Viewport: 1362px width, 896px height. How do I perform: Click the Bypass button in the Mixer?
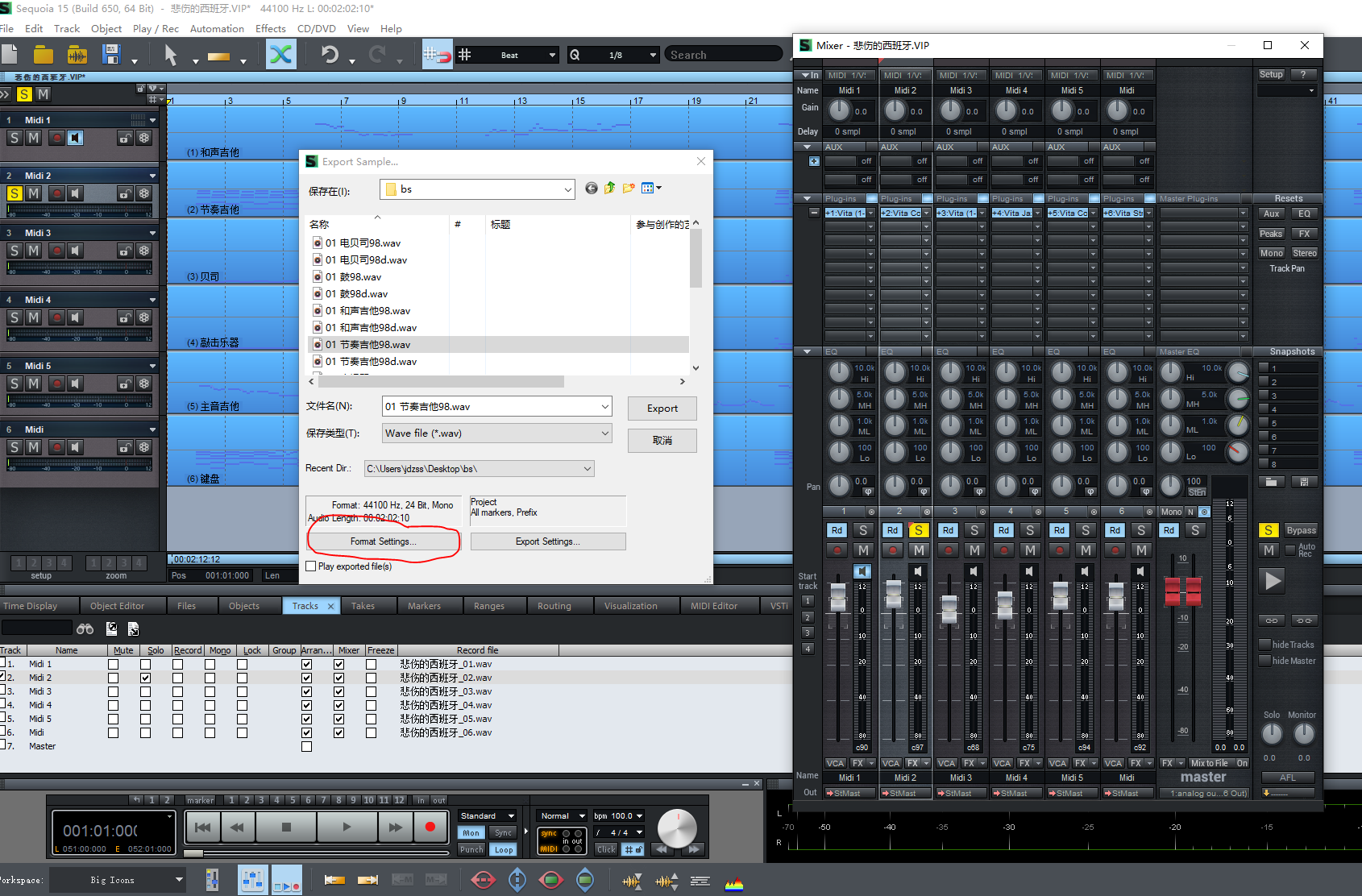1301,530
